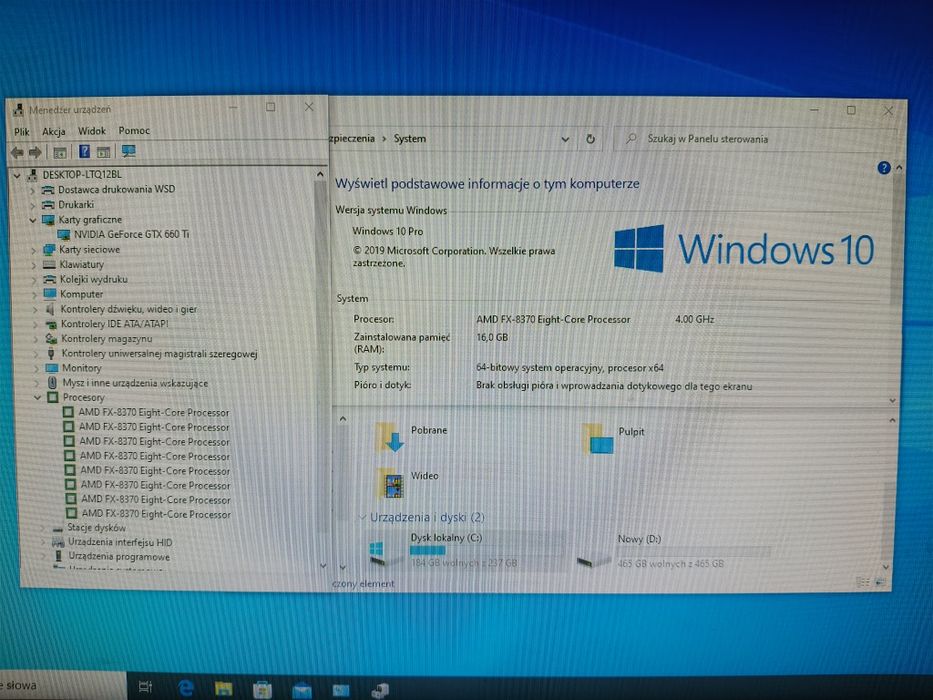Click System window scrollbar down arrow

(892, 401)
